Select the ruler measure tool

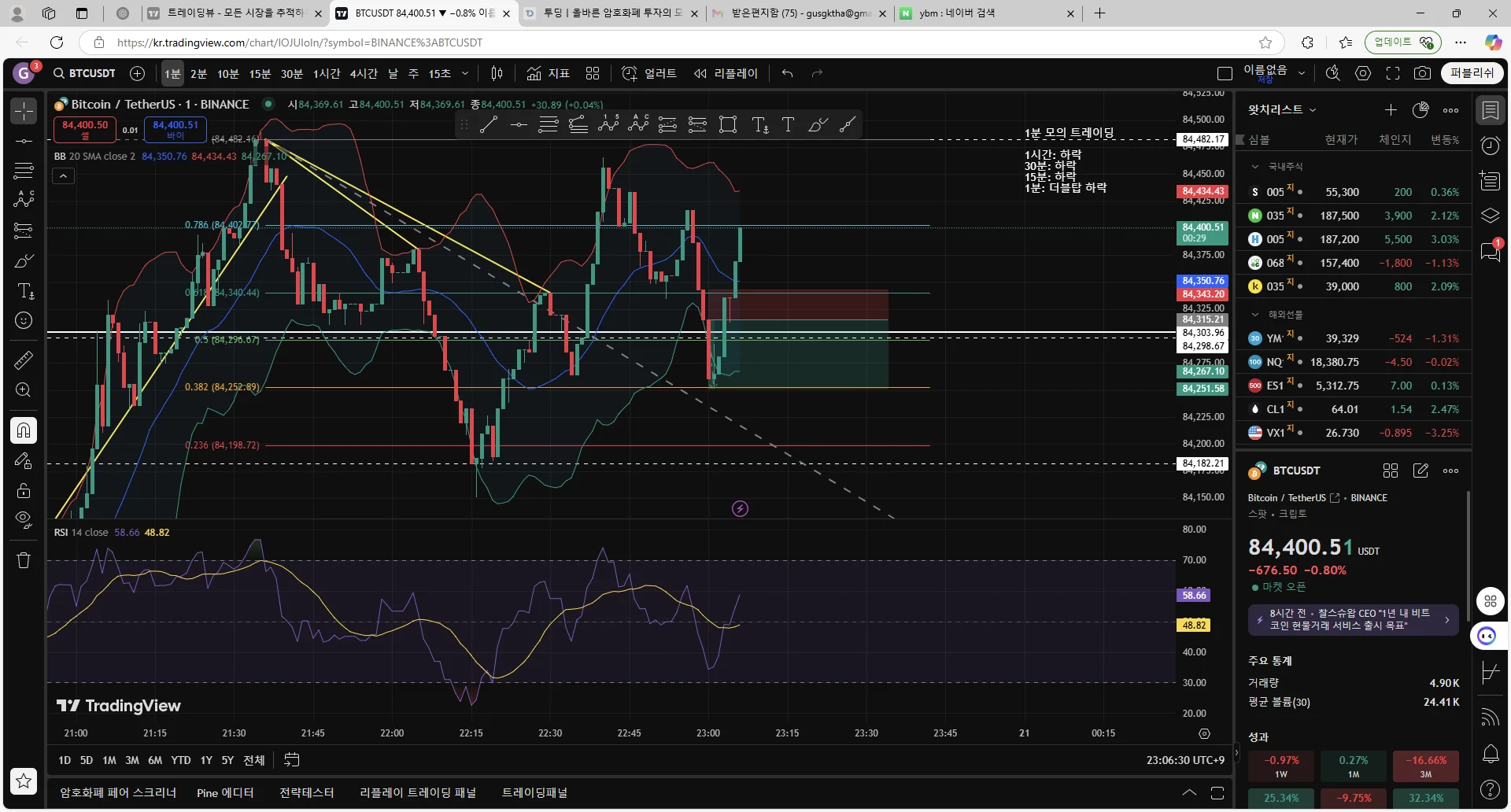click(x=24, y=360)
